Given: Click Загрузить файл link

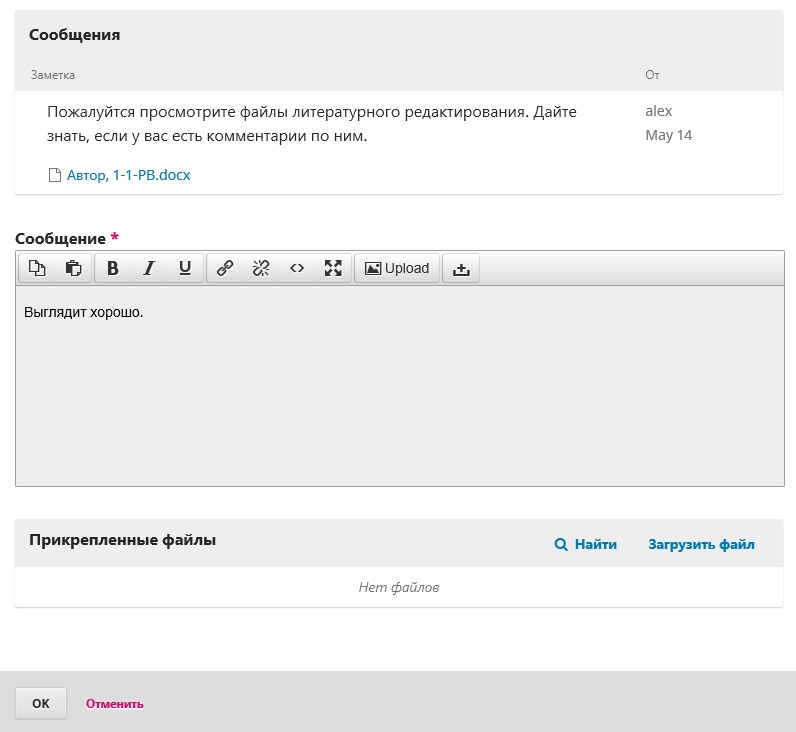Looking at the screenshot, I should click(701, 544).
